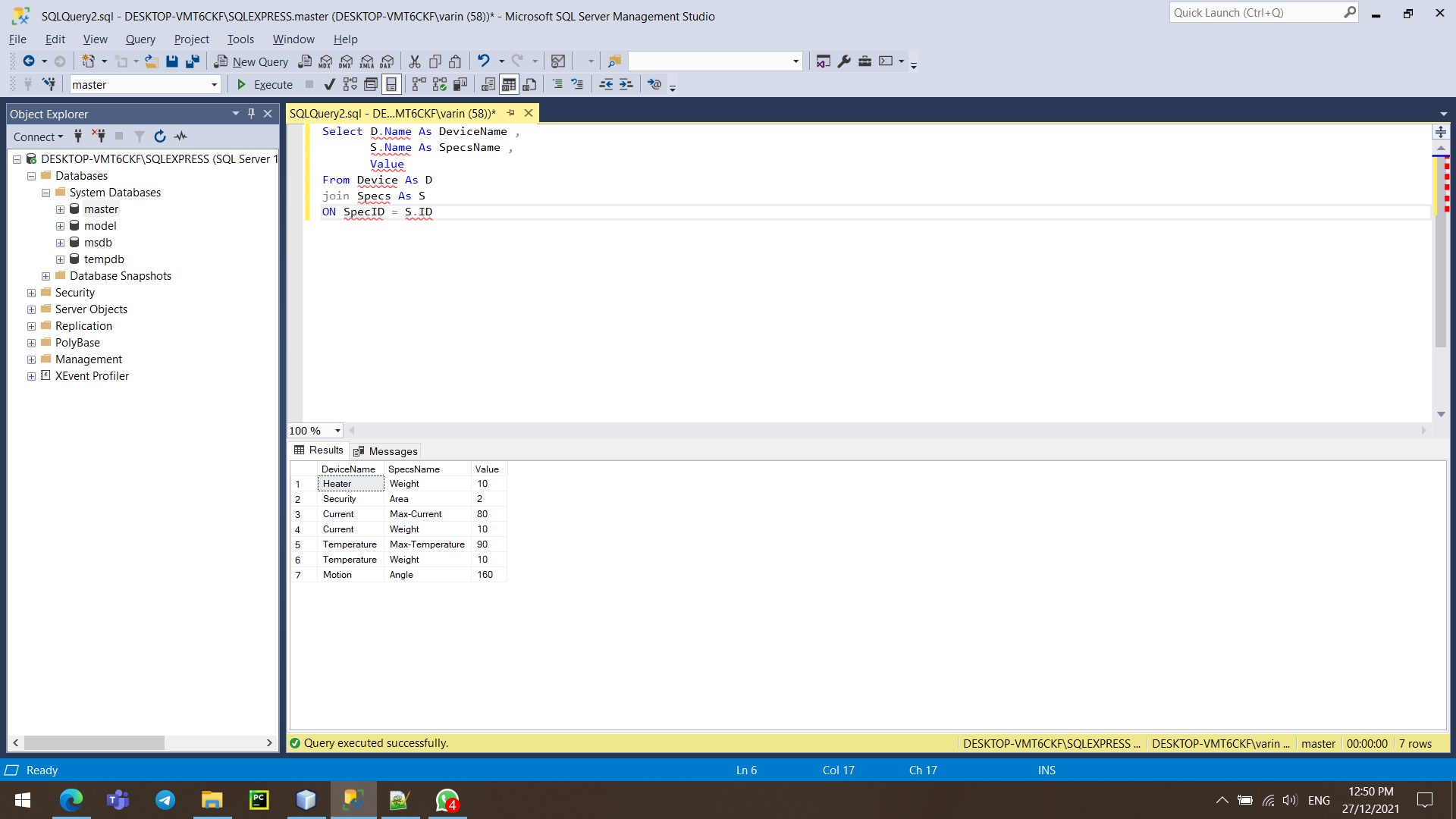Open the Query menu
Screen dimensions: 1456x819
[x=140, y=39]
